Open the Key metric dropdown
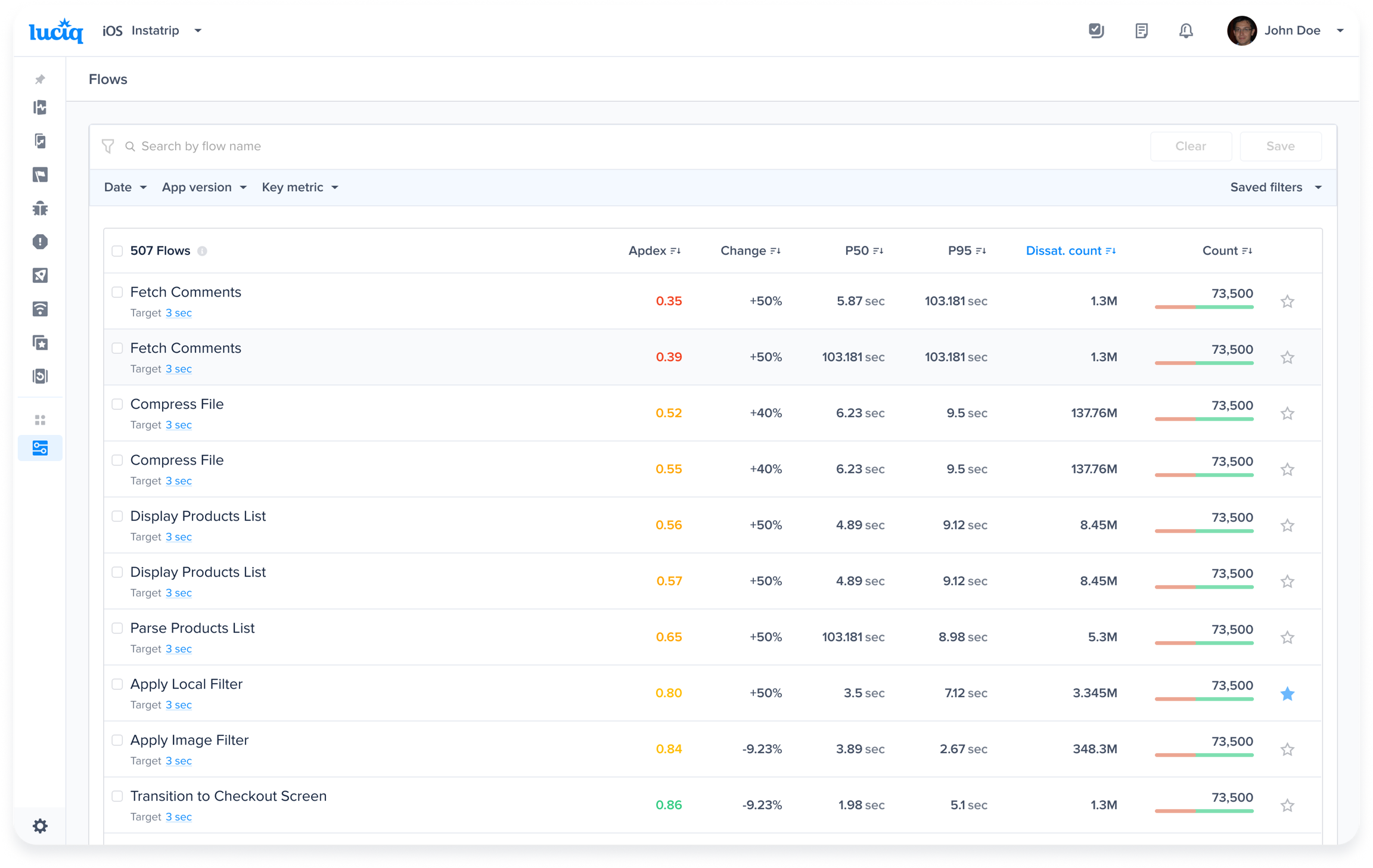The height and width of the screenshot is (868, 1373). (300, 188)
